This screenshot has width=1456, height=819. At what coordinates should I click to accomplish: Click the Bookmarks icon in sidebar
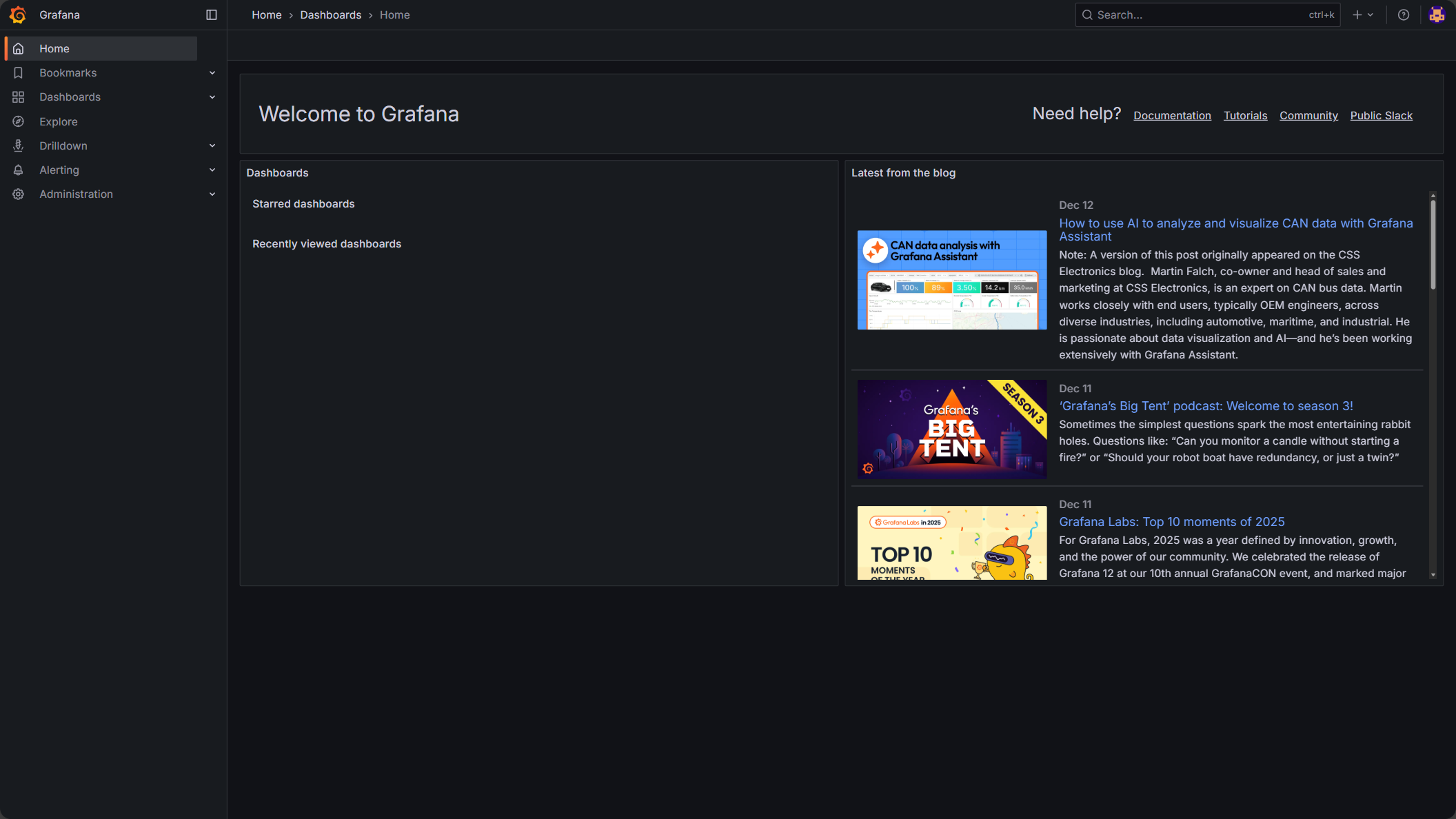pos(19,72)
